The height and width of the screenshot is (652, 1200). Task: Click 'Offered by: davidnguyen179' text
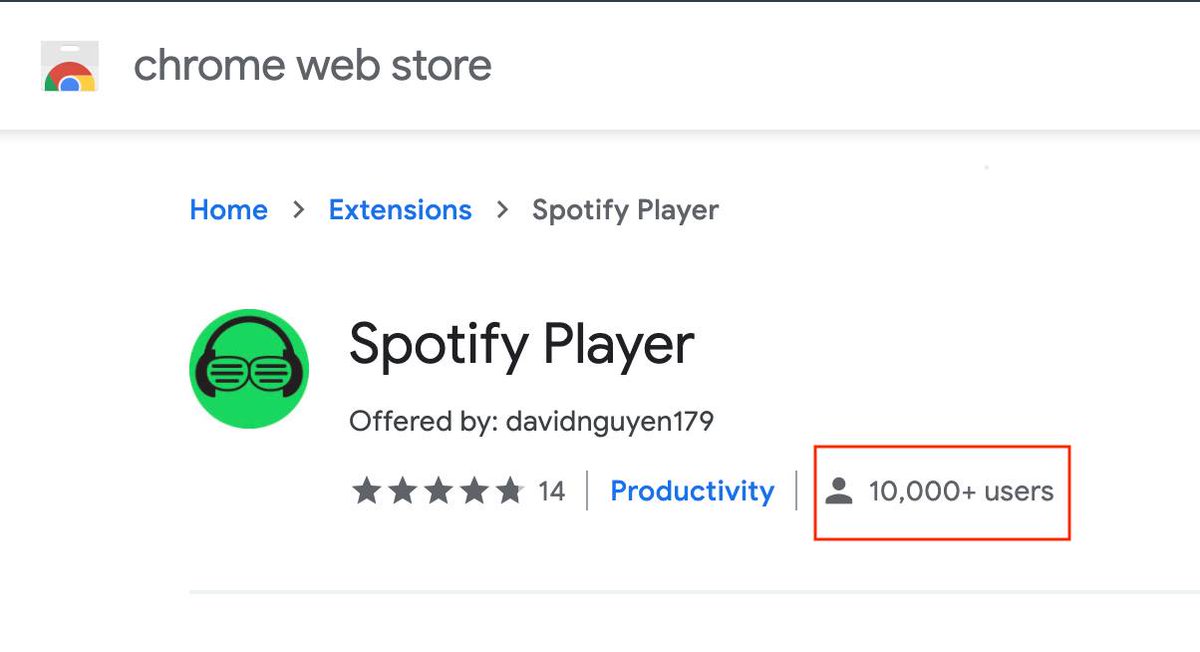(x=531, y=421)
